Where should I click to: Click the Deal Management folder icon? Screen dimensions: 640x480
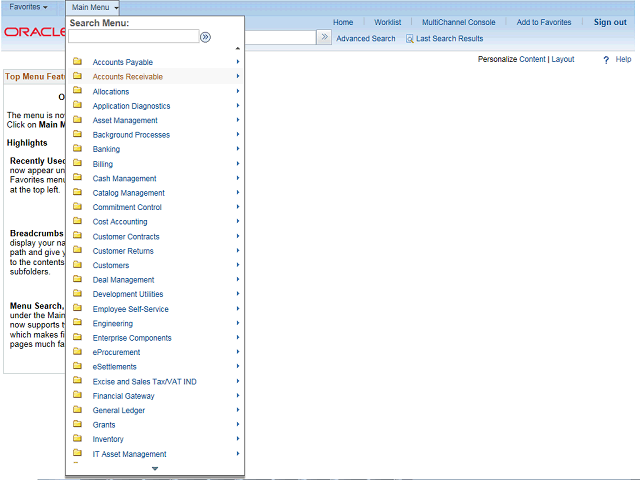click(x=77, y=279)
